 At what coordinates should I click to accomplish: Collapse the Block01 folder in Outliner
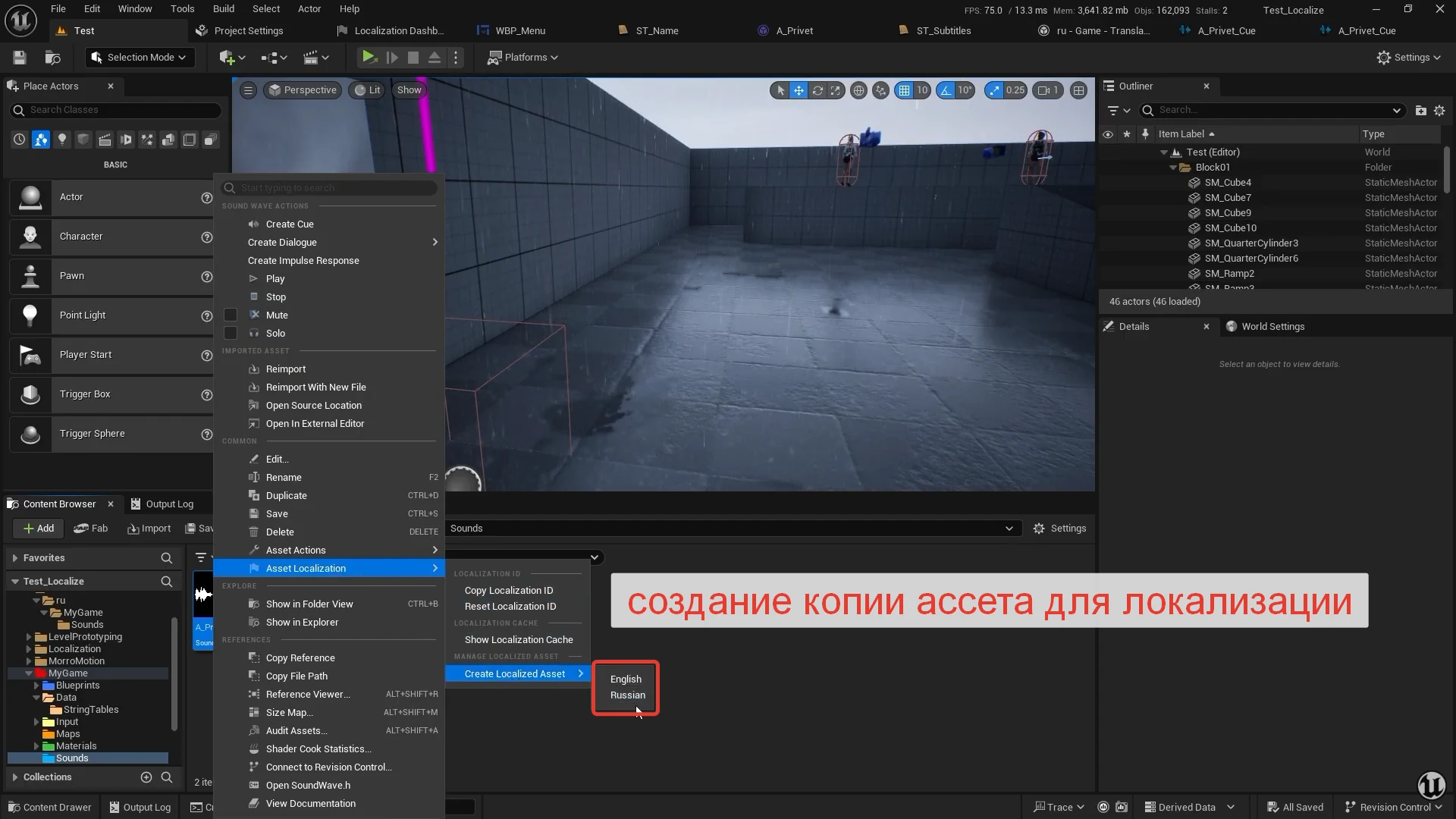tap(1173, 168)
